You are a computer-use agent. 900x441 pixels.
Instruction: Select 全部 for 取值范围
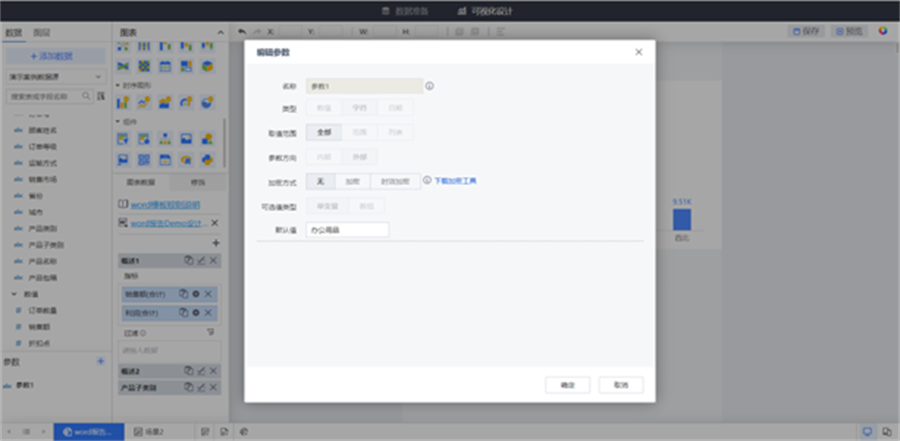point(324,133)
